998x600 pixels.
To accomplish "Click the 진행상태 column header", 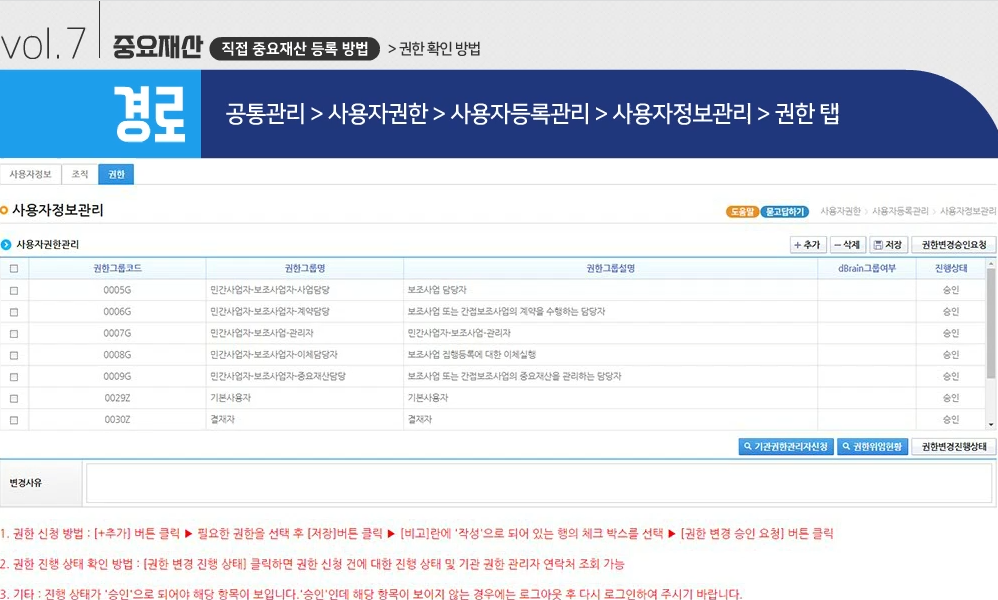I will tap(951, 269).
